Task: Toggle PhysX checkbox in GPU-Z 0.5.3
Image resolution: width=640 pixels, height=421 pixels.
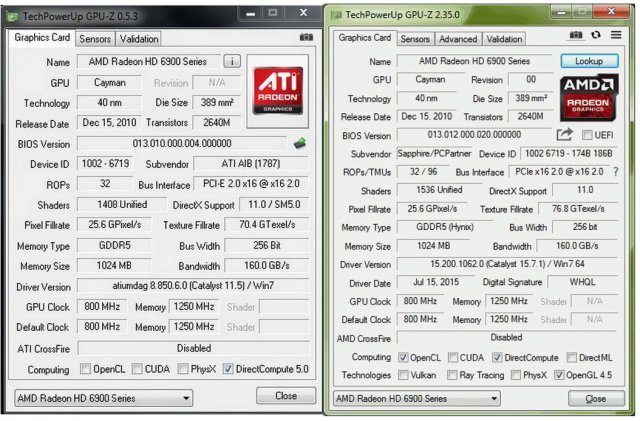Action: (x=183, y=369)
